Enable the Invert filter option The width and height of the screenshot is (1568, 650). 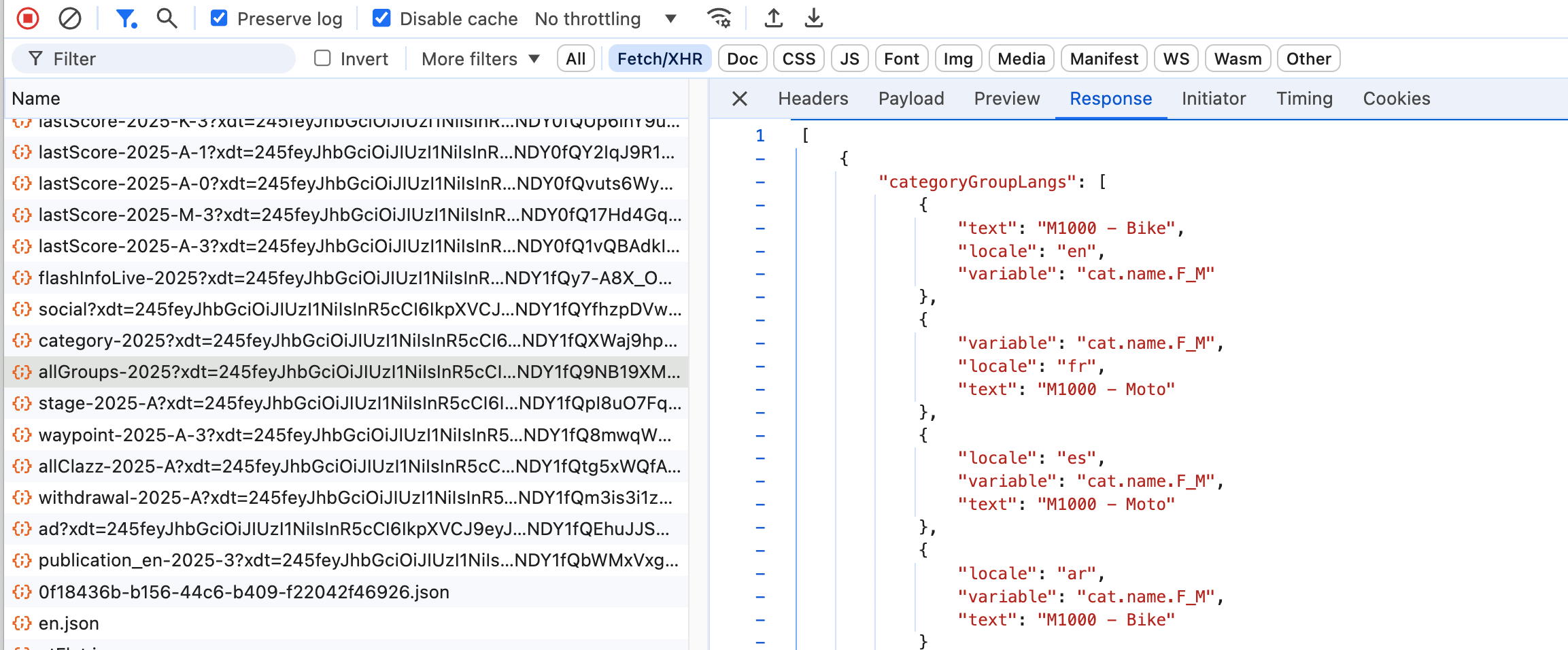322,58
